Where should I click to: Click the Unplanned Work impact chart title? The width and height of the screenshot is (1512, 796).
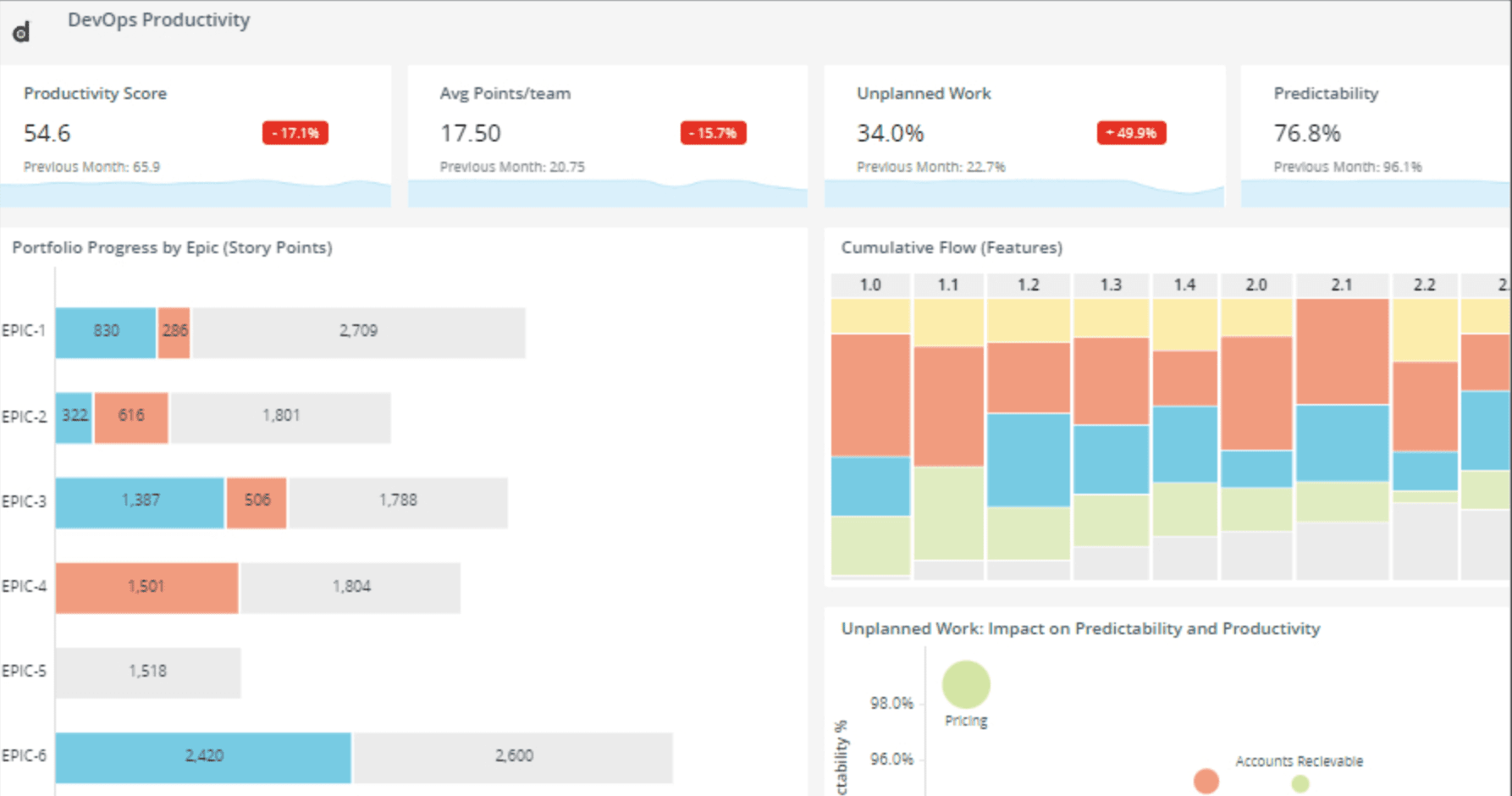coord(1080,628)
